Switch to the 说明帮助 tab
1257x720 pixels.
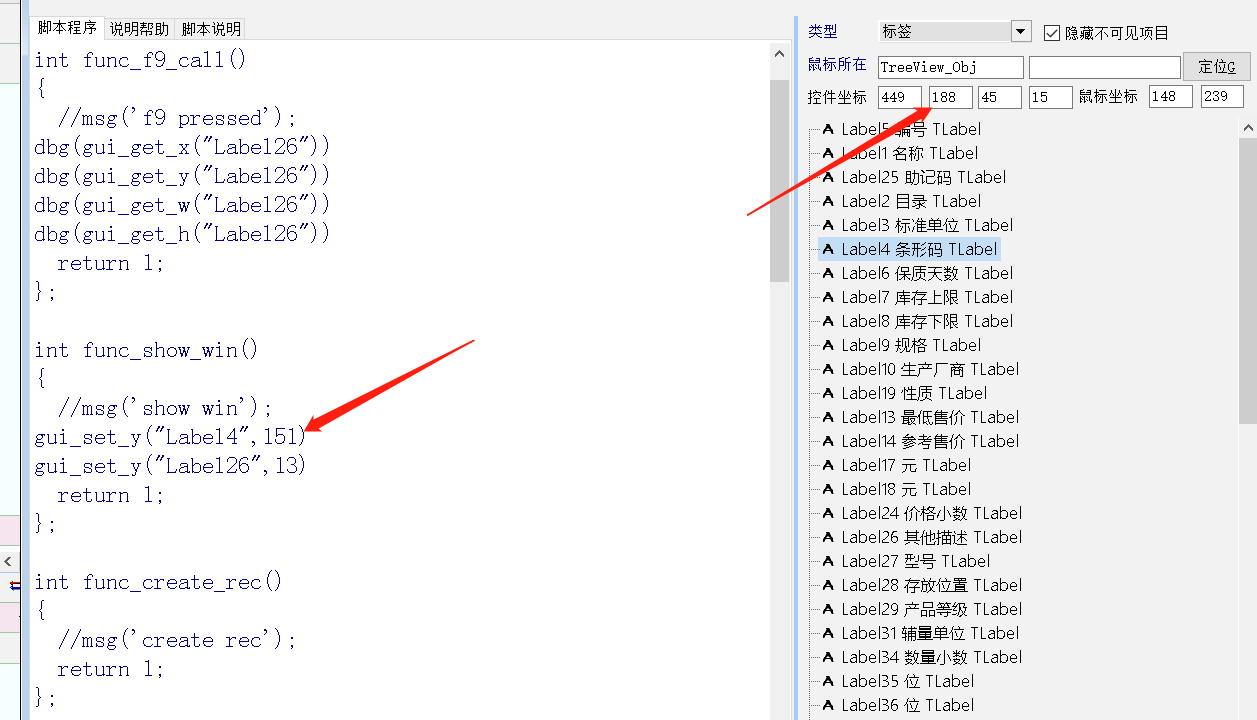139,29
